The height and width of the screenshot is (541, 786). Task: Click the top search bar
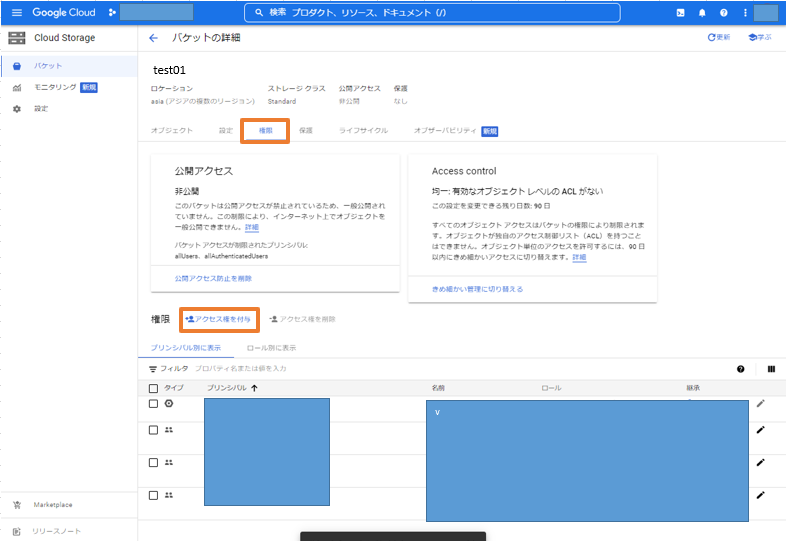(x=432, y=13)
